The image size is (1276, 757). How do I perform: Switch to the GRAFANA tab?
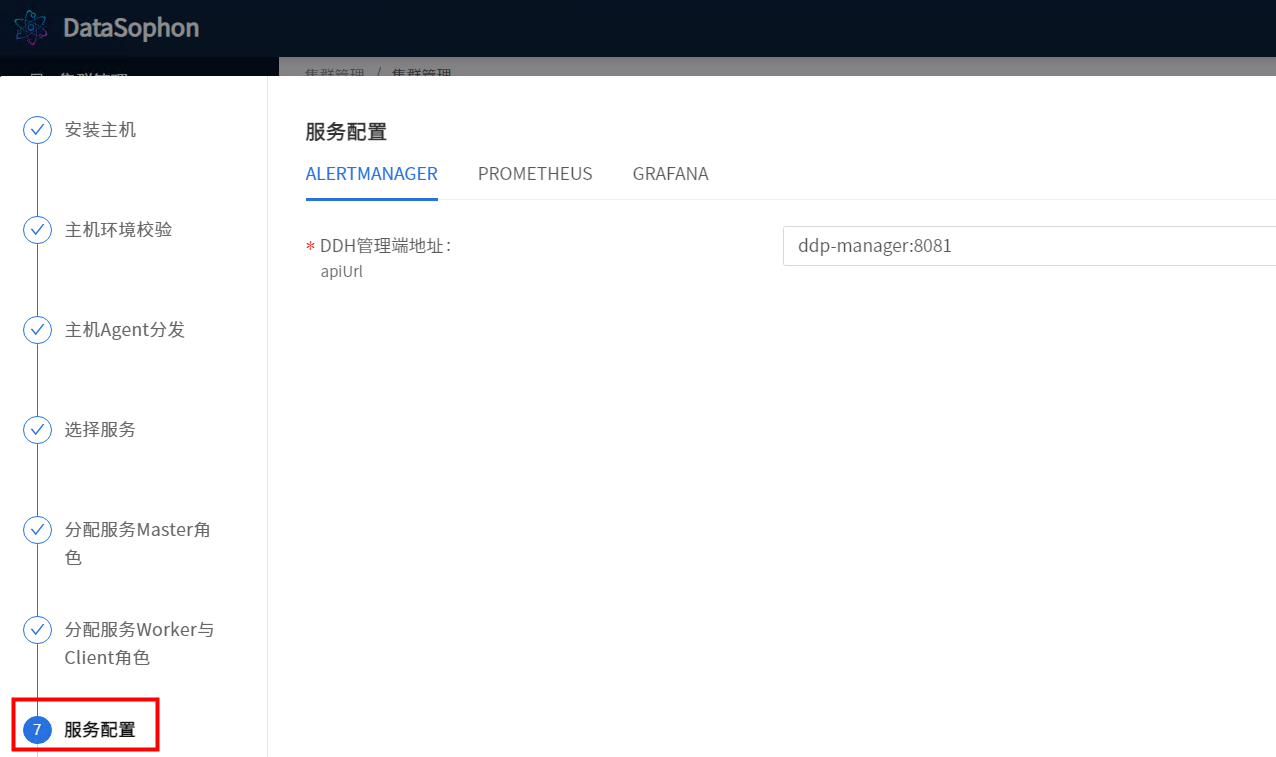pyautogui.click(x=671, y=174)
